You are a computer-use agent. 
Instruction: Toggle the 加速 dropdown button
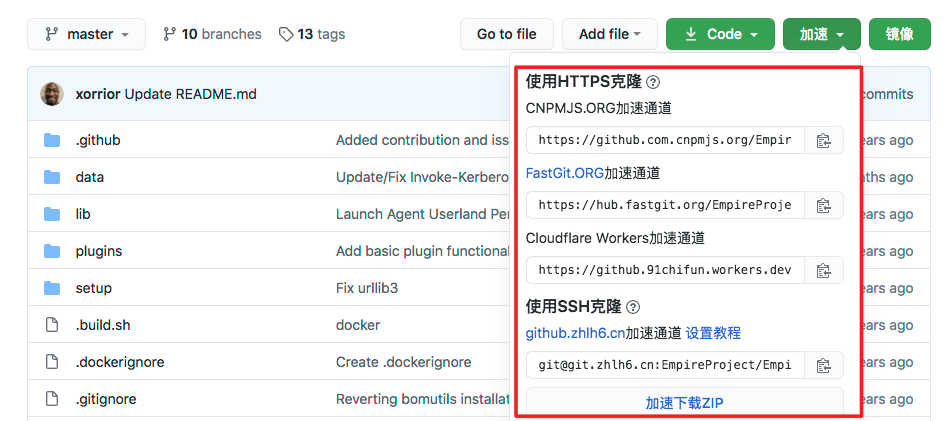point(822,34)
